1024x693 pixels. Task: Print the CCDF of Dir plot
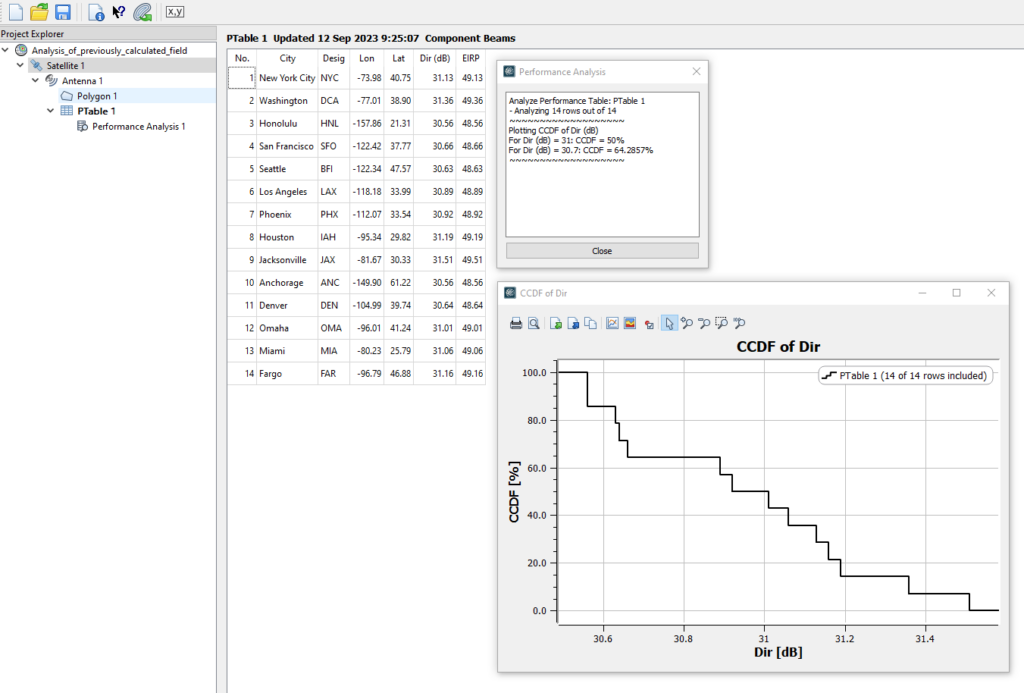[x=516, y=323]
